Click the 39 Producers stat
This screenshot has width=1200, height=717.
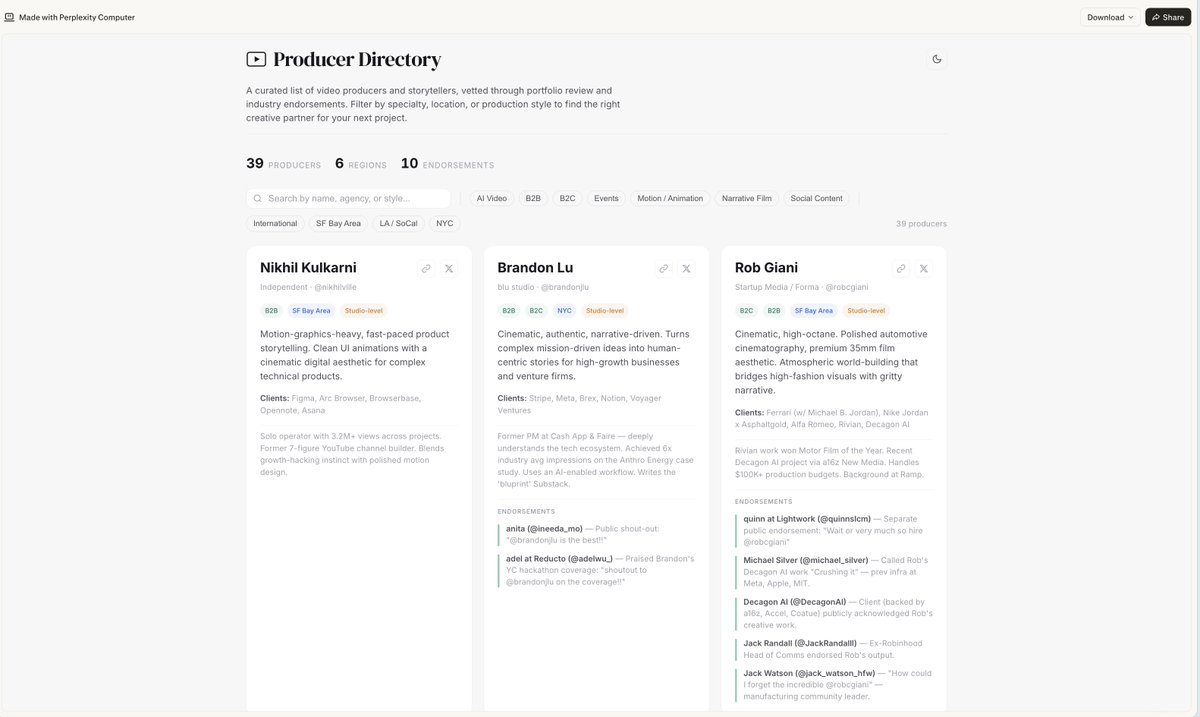pyautogui.click(x=284, y=164)
